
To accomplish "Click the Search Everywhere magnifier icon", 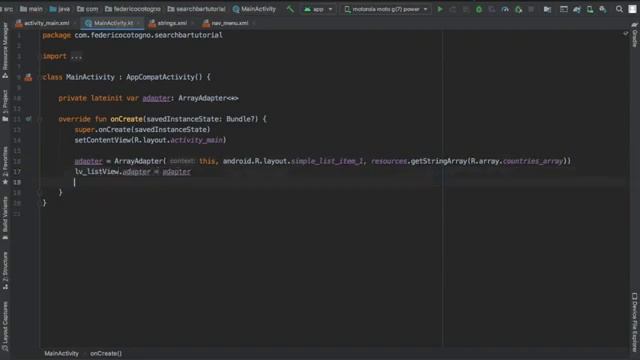I will [x=619, y=9].
